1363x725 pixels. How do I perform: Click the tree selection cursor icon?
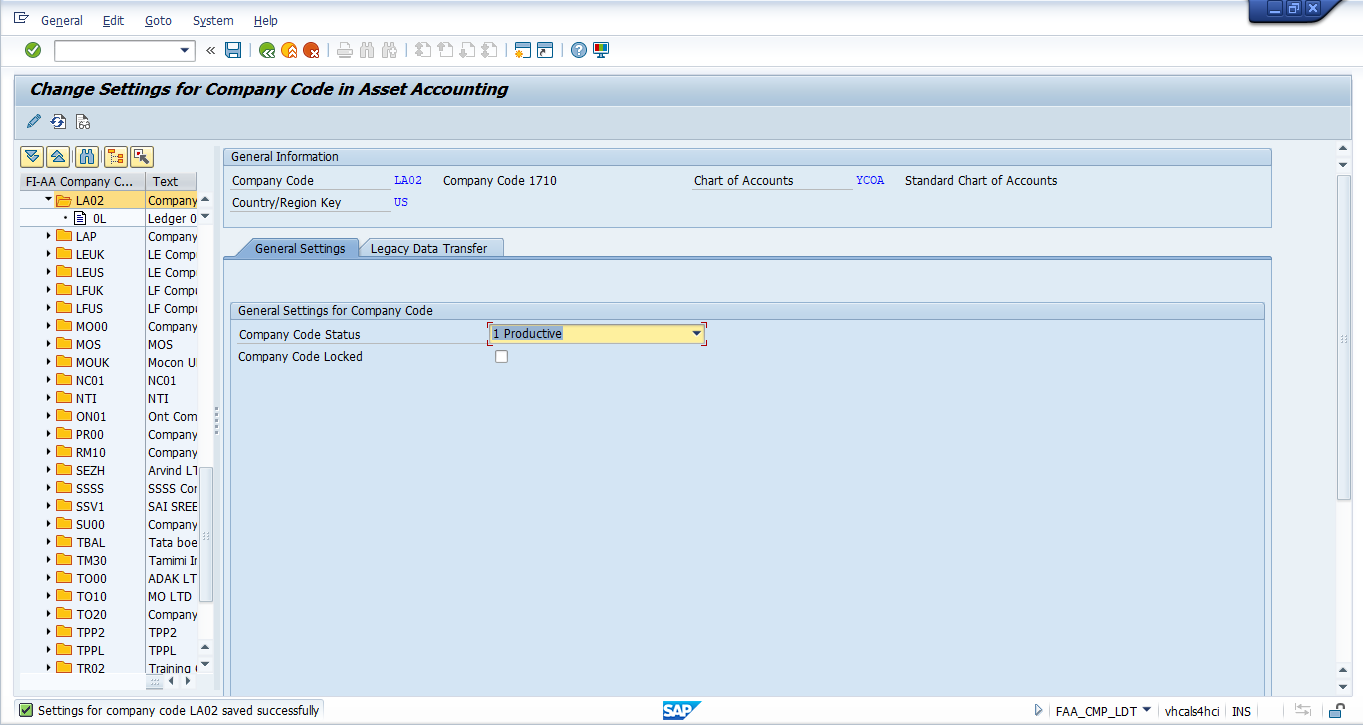[142, 156]
